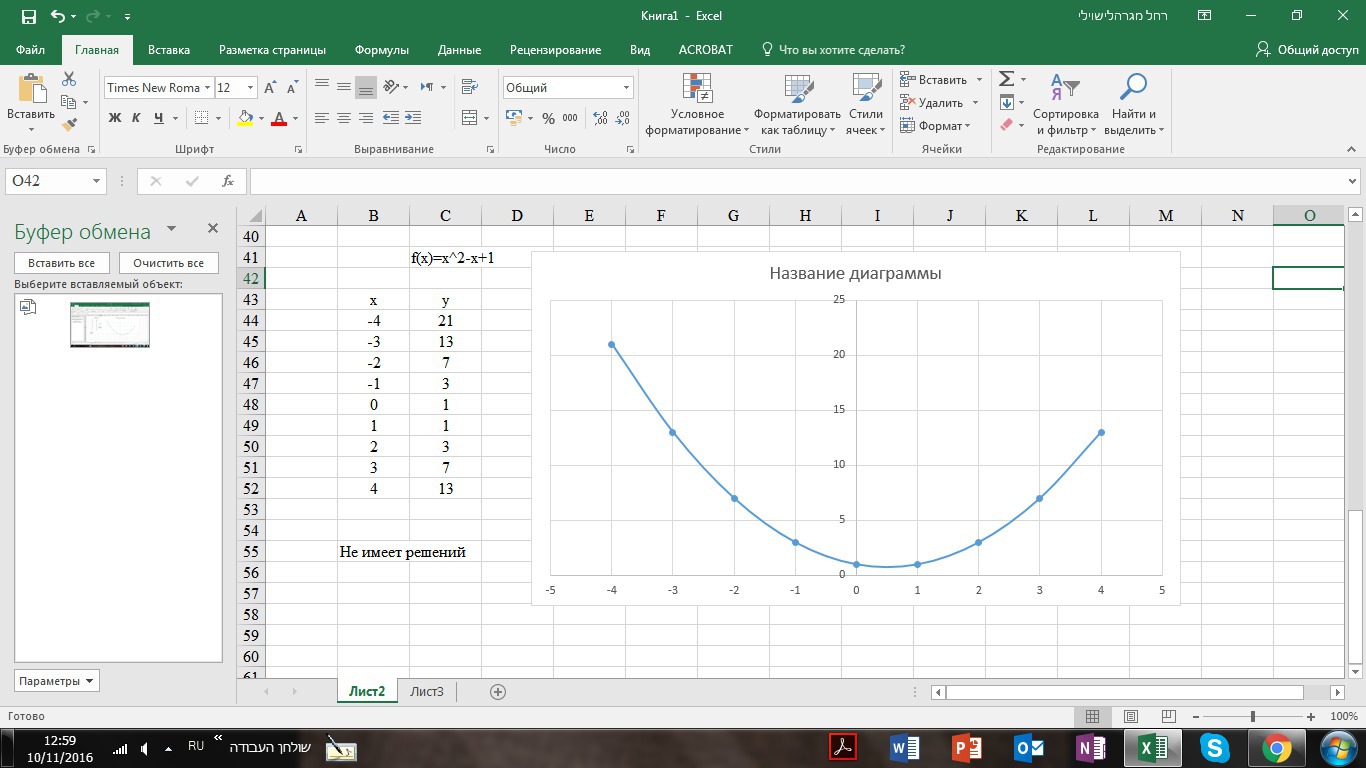Image resolution: width=1366 pixels, height=768 pixels.
Task: Merge and center the selected cells
Action: pos(469,118)
